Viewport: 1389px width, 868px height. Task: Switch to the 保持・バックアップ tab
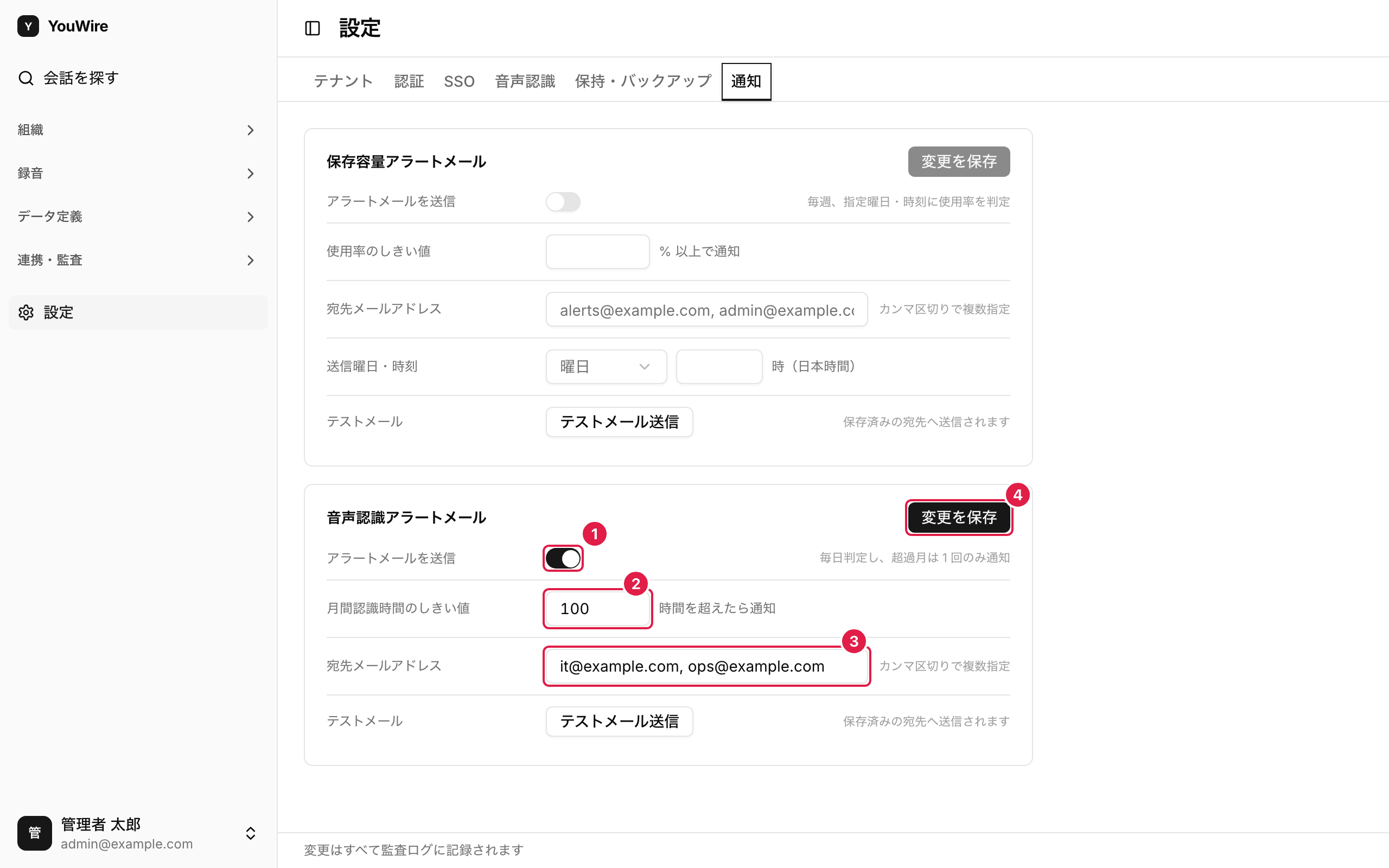[643, 81]
